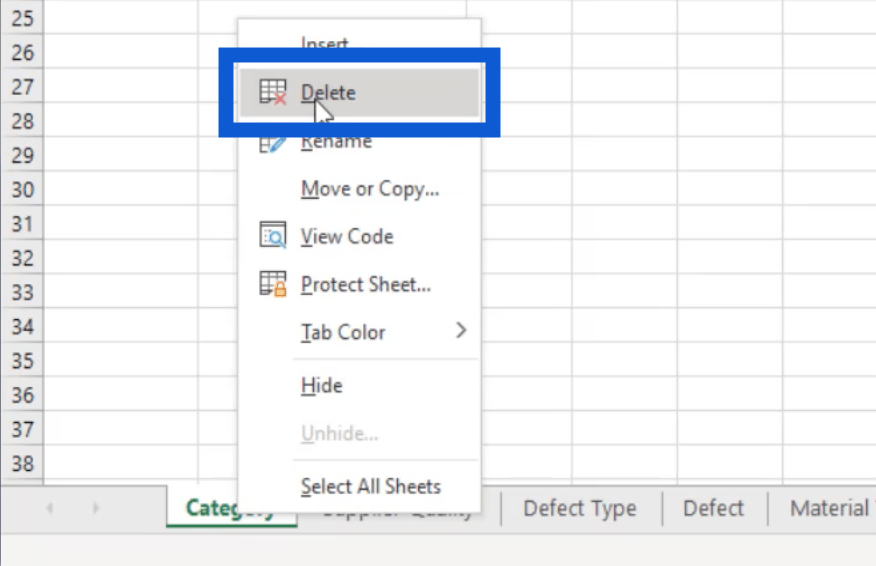Choose Move or Copy... option
The image size is (876, 566).
click(x=359, y=189)
